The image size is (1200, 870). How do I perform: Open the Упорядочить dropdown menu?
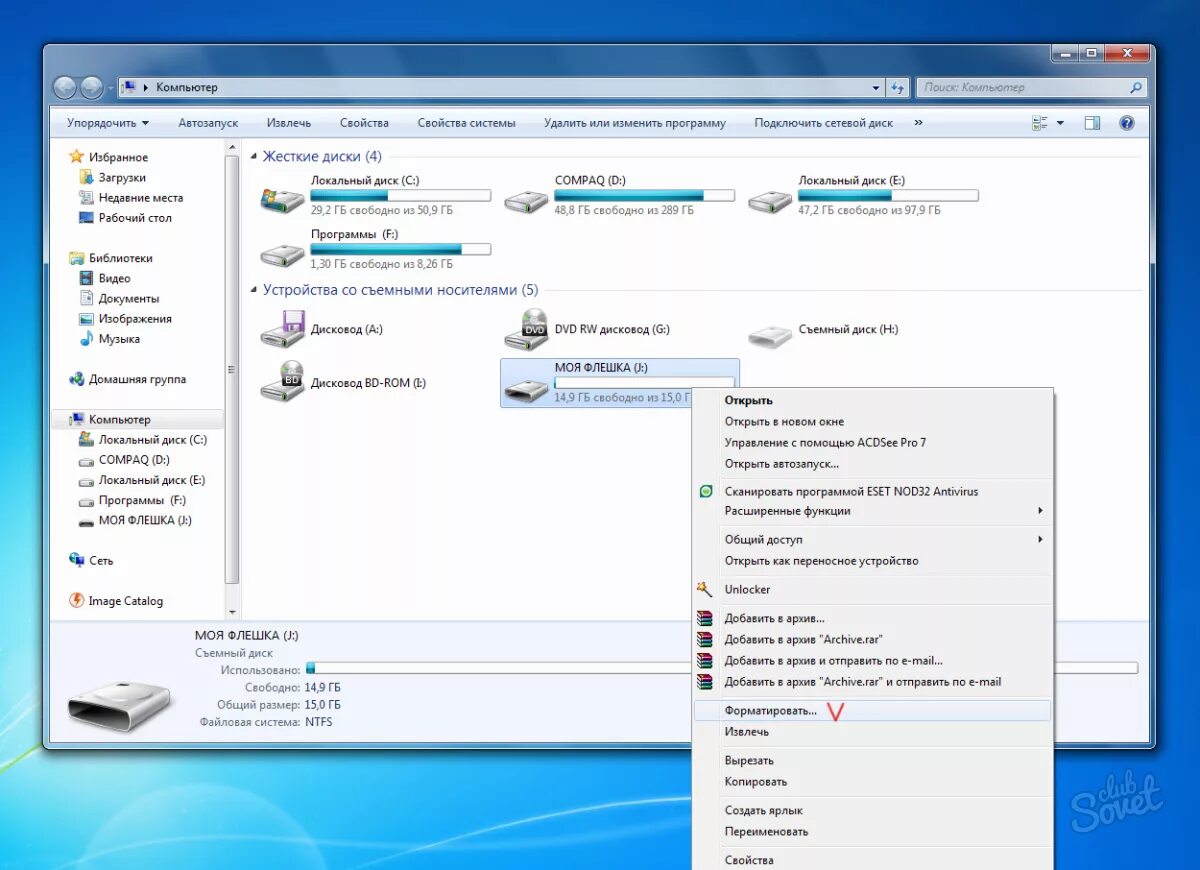(x=108, y=123)
